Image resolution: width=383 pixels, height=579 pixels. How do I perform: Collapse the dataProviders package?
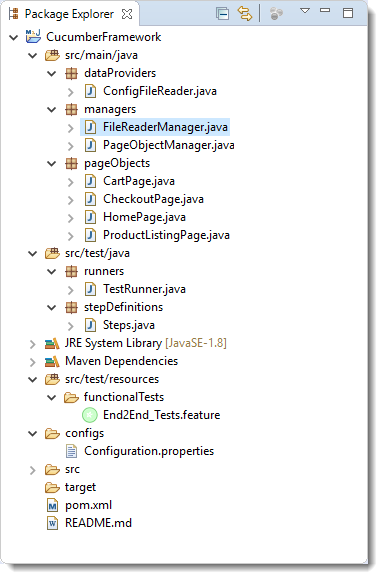[52, 73]
